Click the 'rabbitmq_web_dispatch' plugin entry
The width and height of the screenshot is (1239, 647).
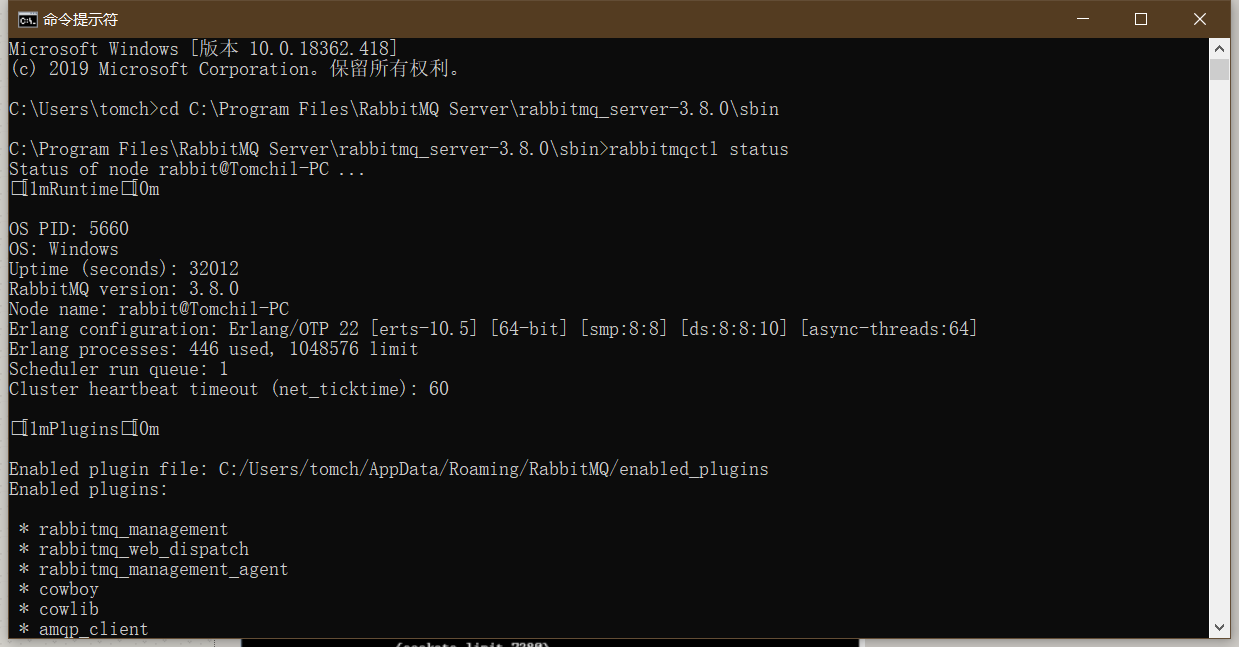[144, 549]
